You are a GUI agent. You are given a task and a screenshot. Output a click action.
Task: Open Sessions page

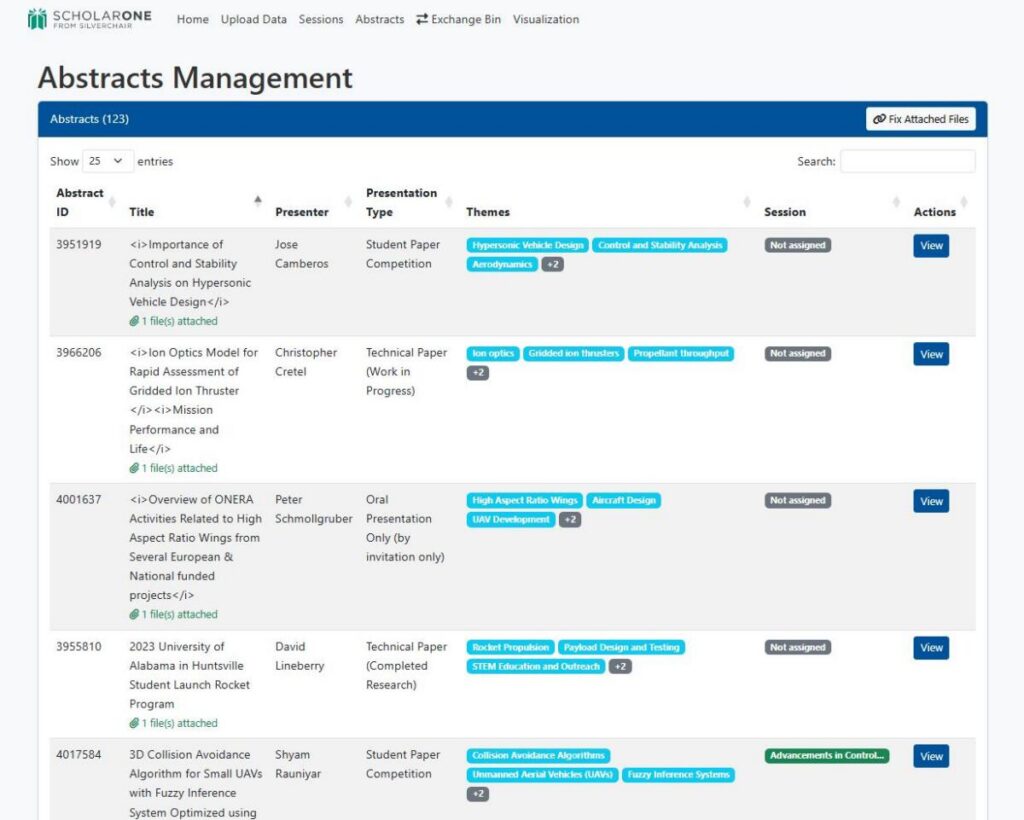pos(321,20)
